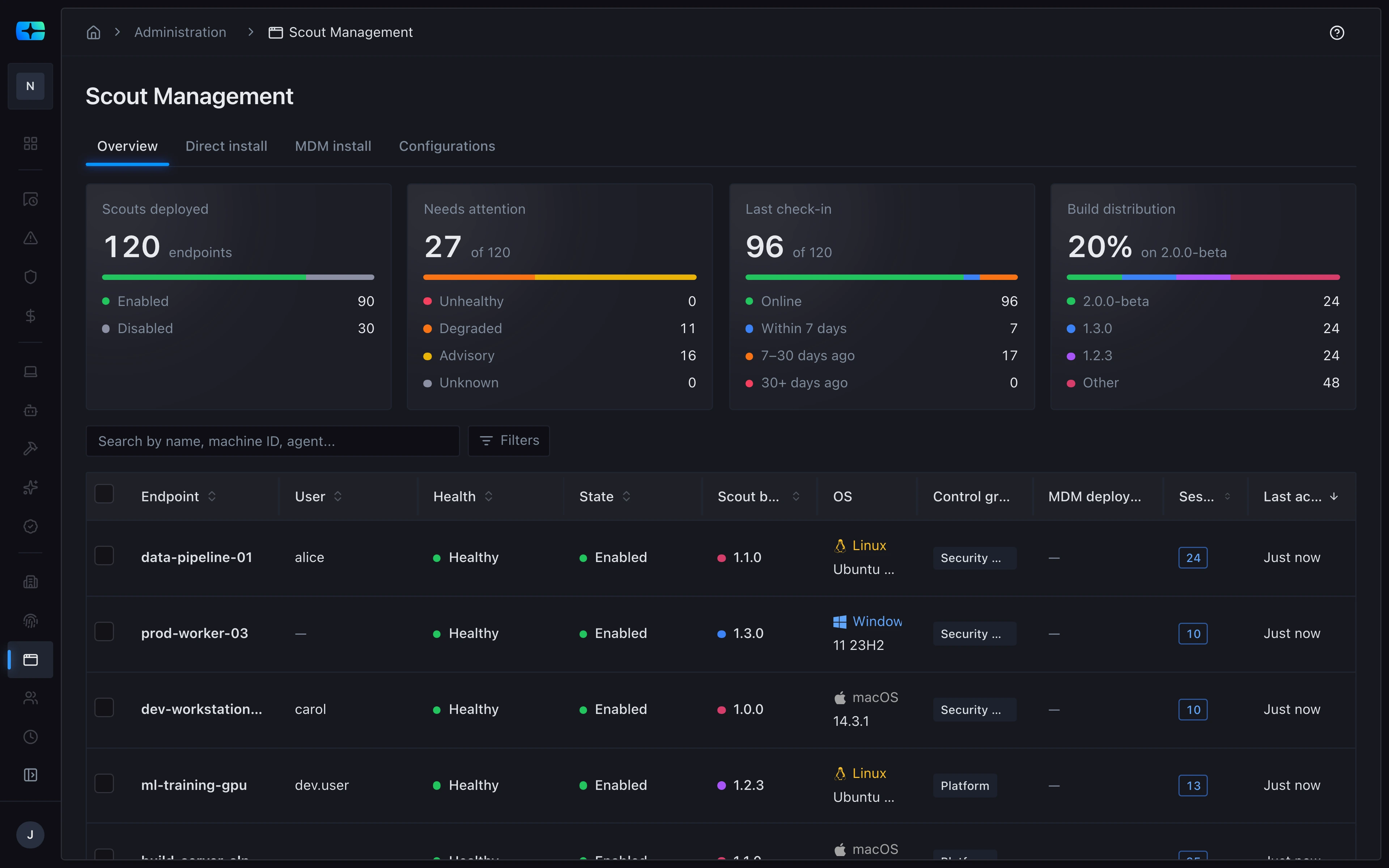Click the sparkles icon in the sidebar
Screen dimensions: 1389x868
[30, 488]
